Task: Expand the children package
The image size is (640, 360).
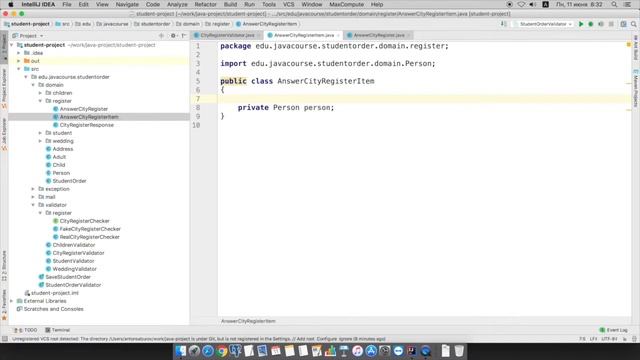Action: tap(40, 93)
